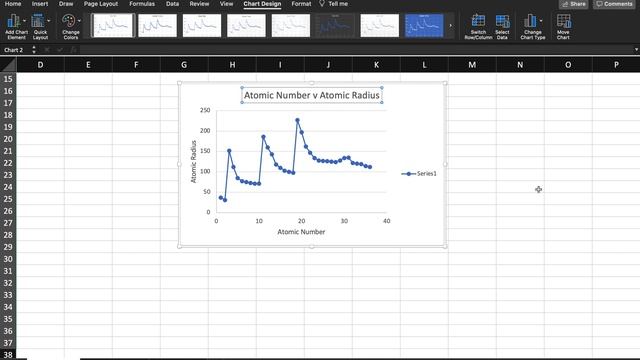This screenshot has height=360, width=640.
Task: Select the Atomic Radius vertical axis title
Action: pos(193,162)
